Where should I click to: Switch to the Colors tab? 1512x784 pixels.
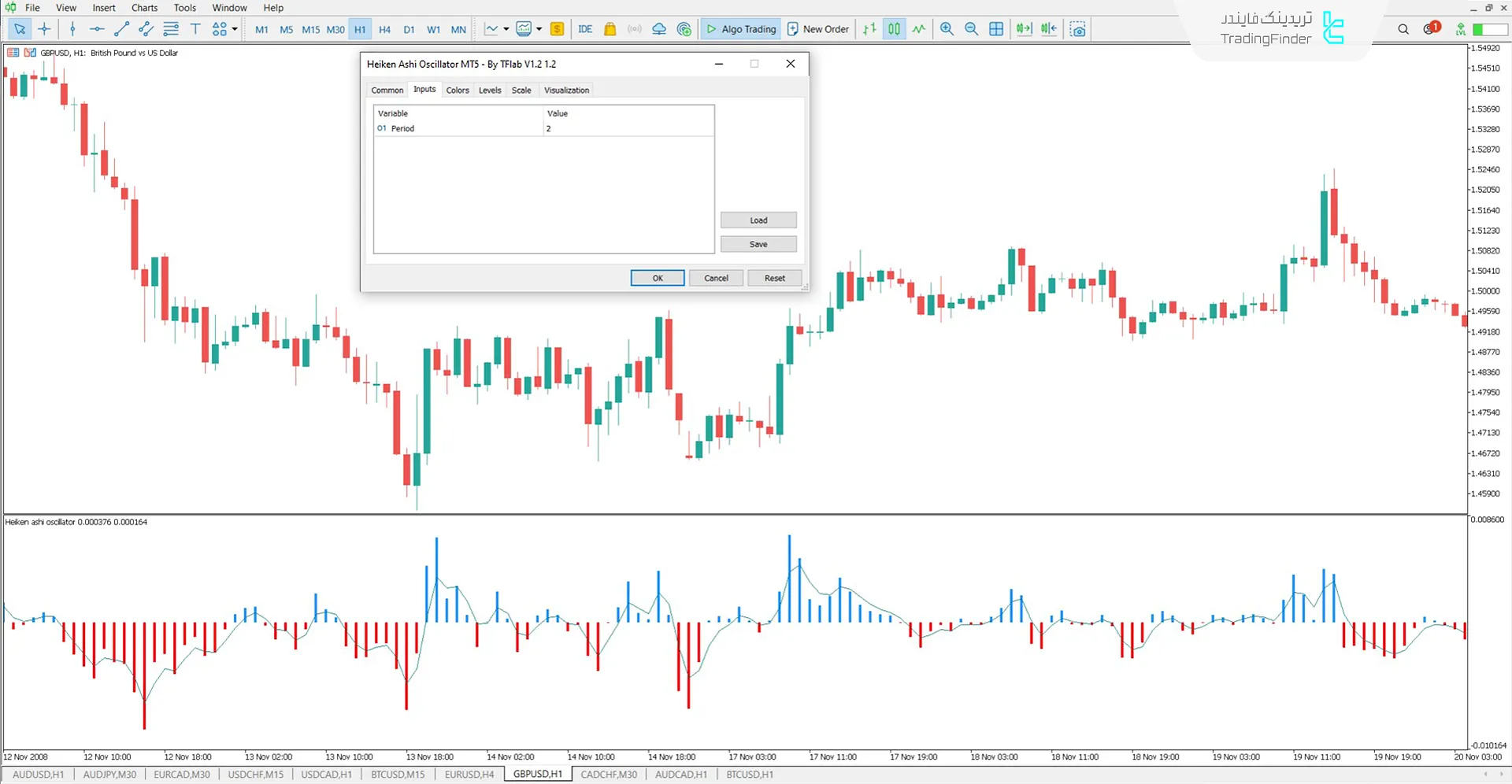coord(457,90)
